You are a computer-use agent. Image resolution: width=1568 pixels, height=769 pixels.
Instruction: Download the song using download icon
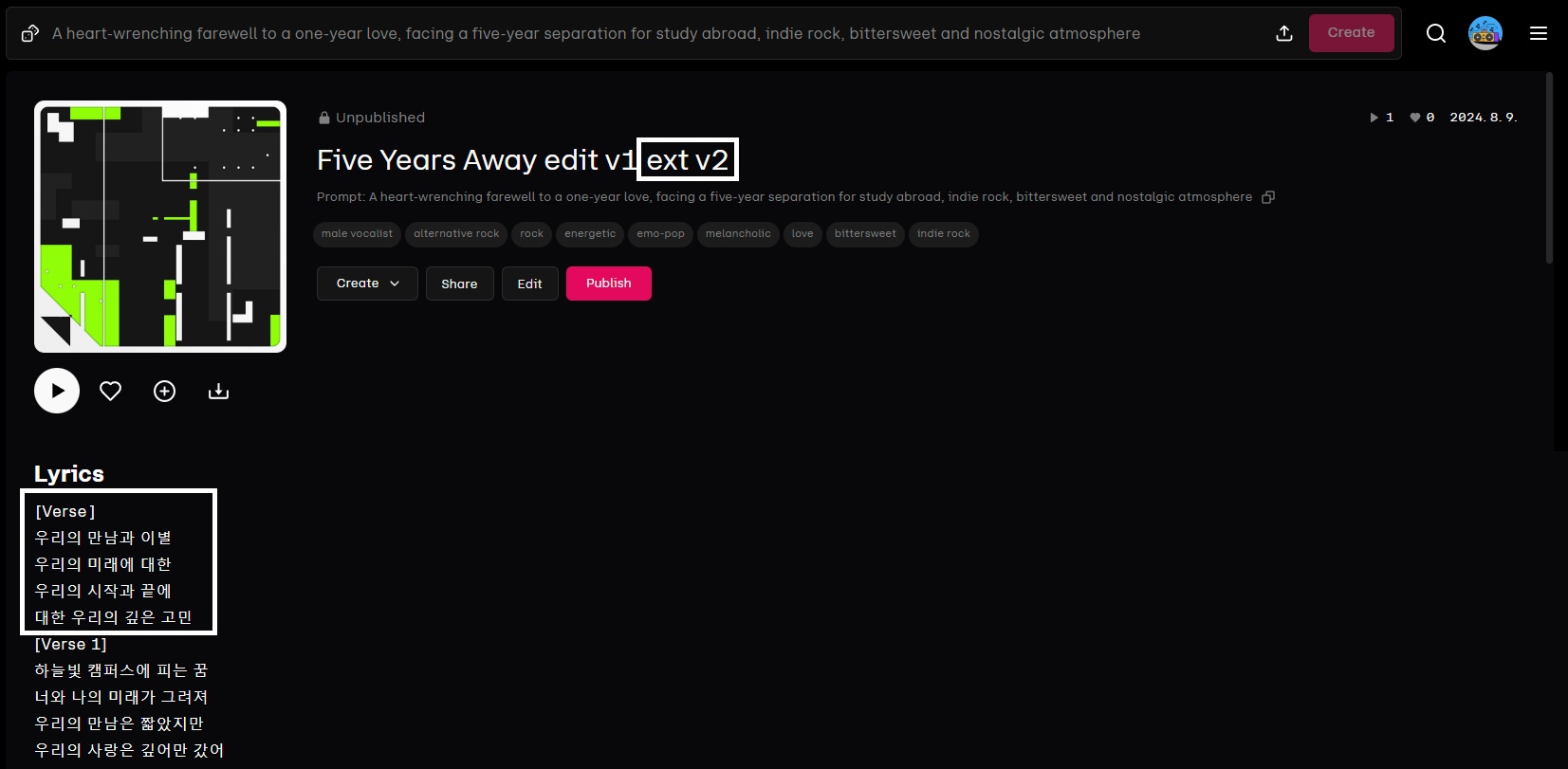pyautogui.click(x=218, y=391)
